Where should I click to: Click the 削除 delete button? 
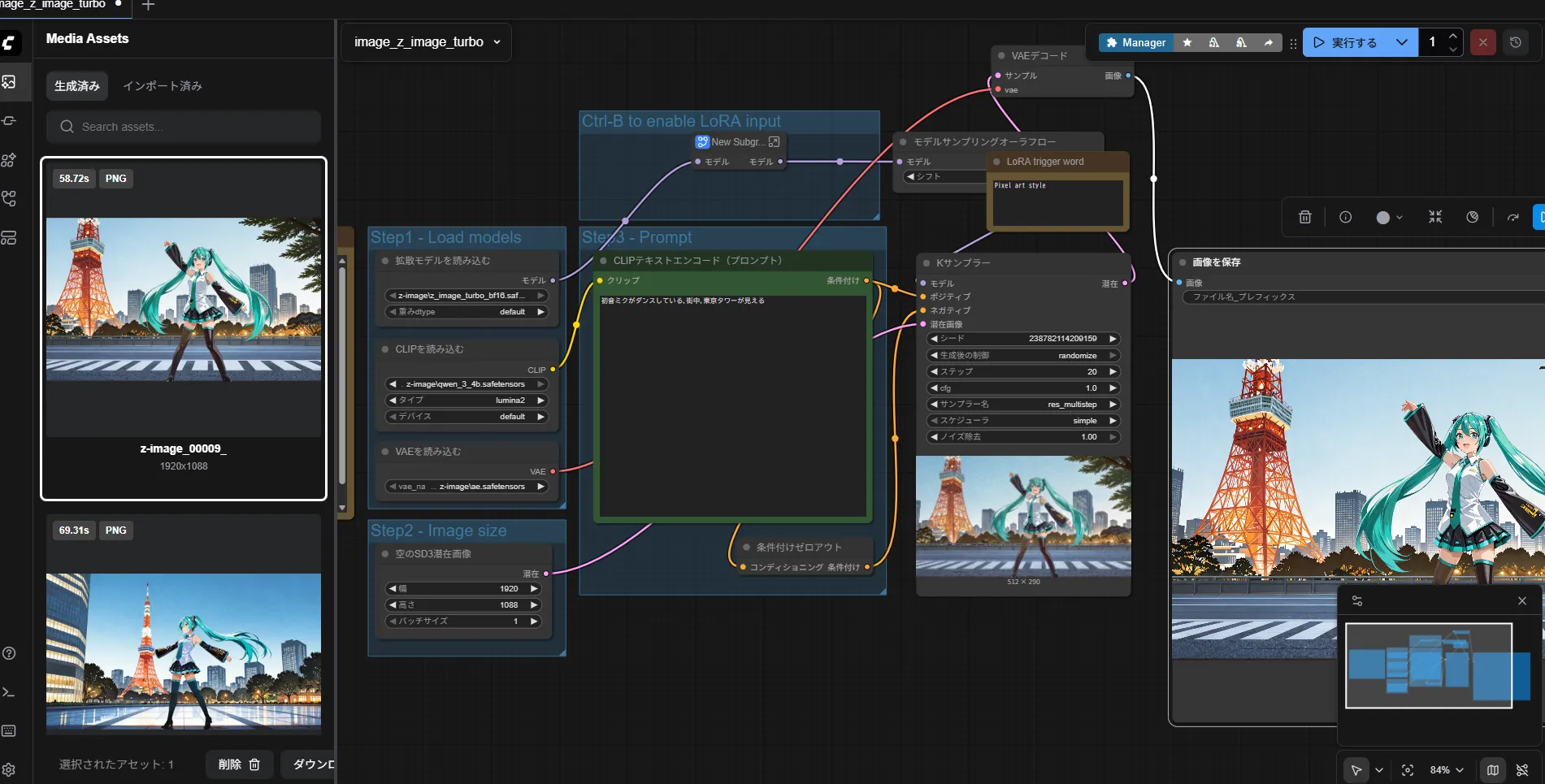[x=238, y=765]
